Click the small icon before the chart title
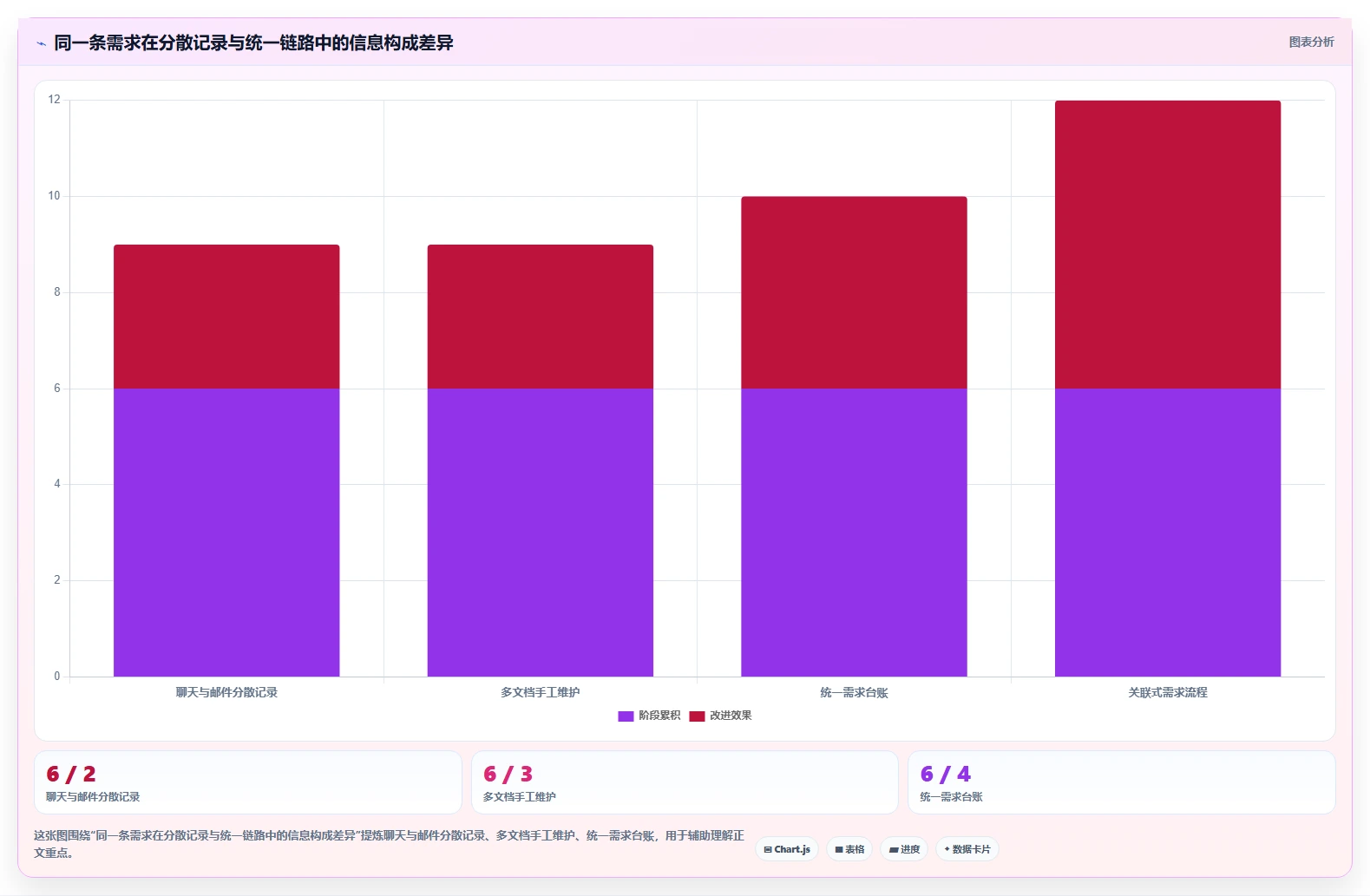This screenshot has width=1370, height=896. 41,43
